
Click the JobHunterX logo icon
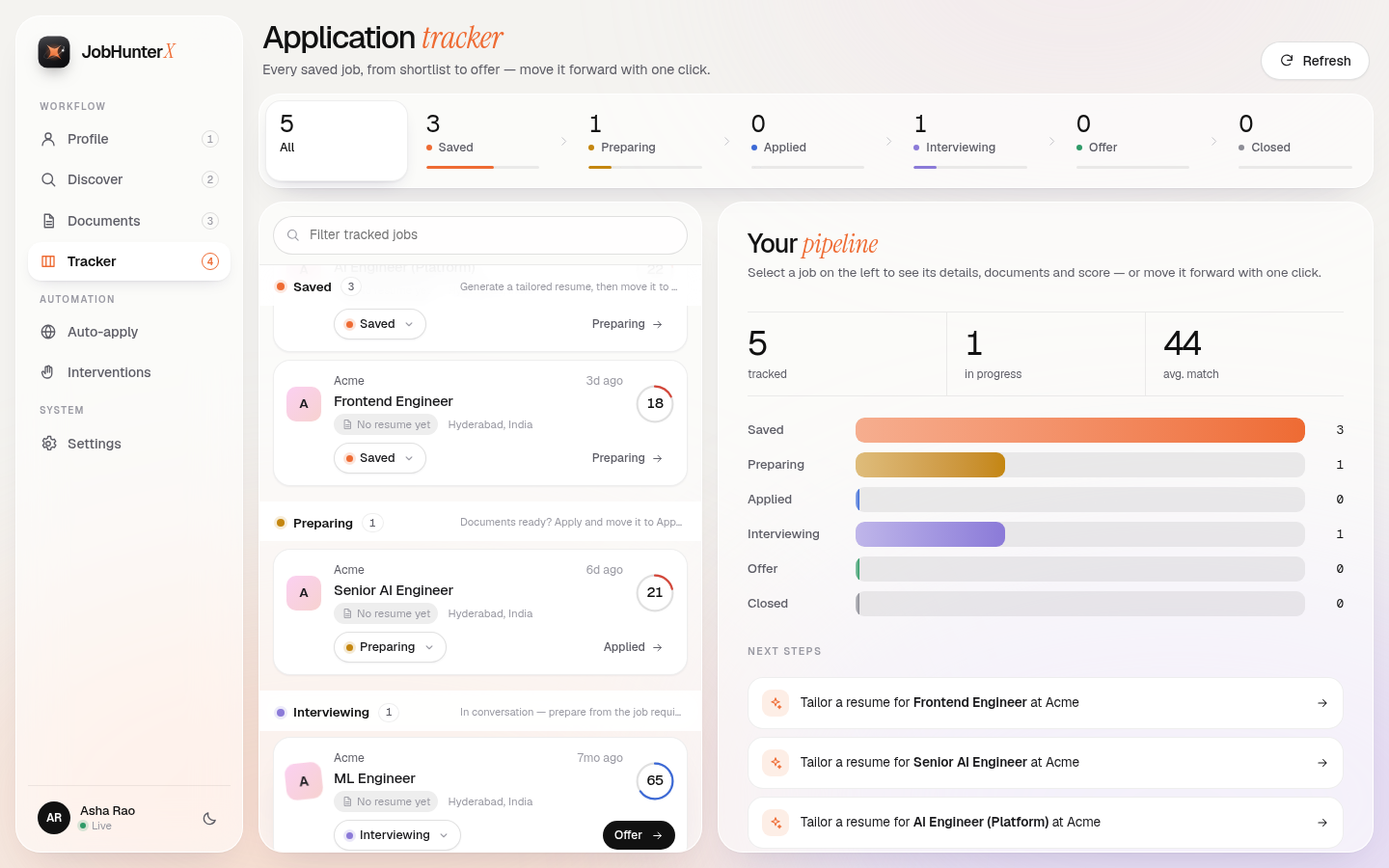(54, 52)
